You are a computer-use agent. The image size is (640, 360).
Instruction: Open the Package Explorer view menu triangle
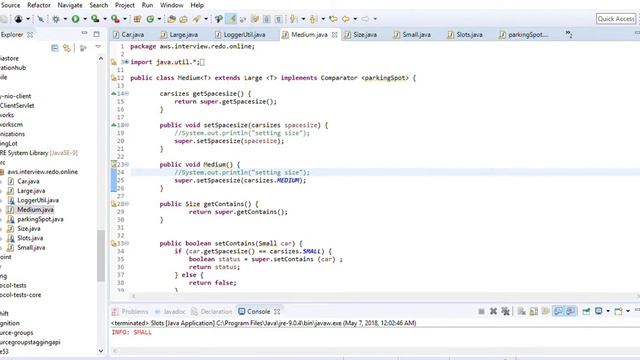(98, 47)
